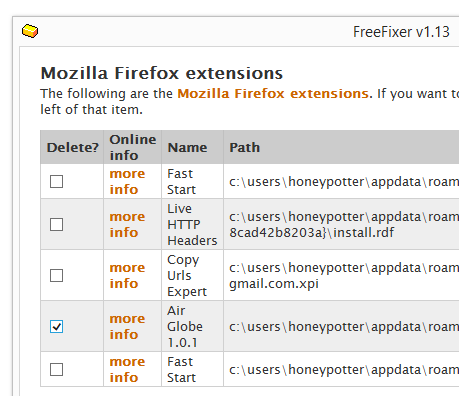Tick delete checkbox for Live HTTP Headers

(x=56, y=224)
